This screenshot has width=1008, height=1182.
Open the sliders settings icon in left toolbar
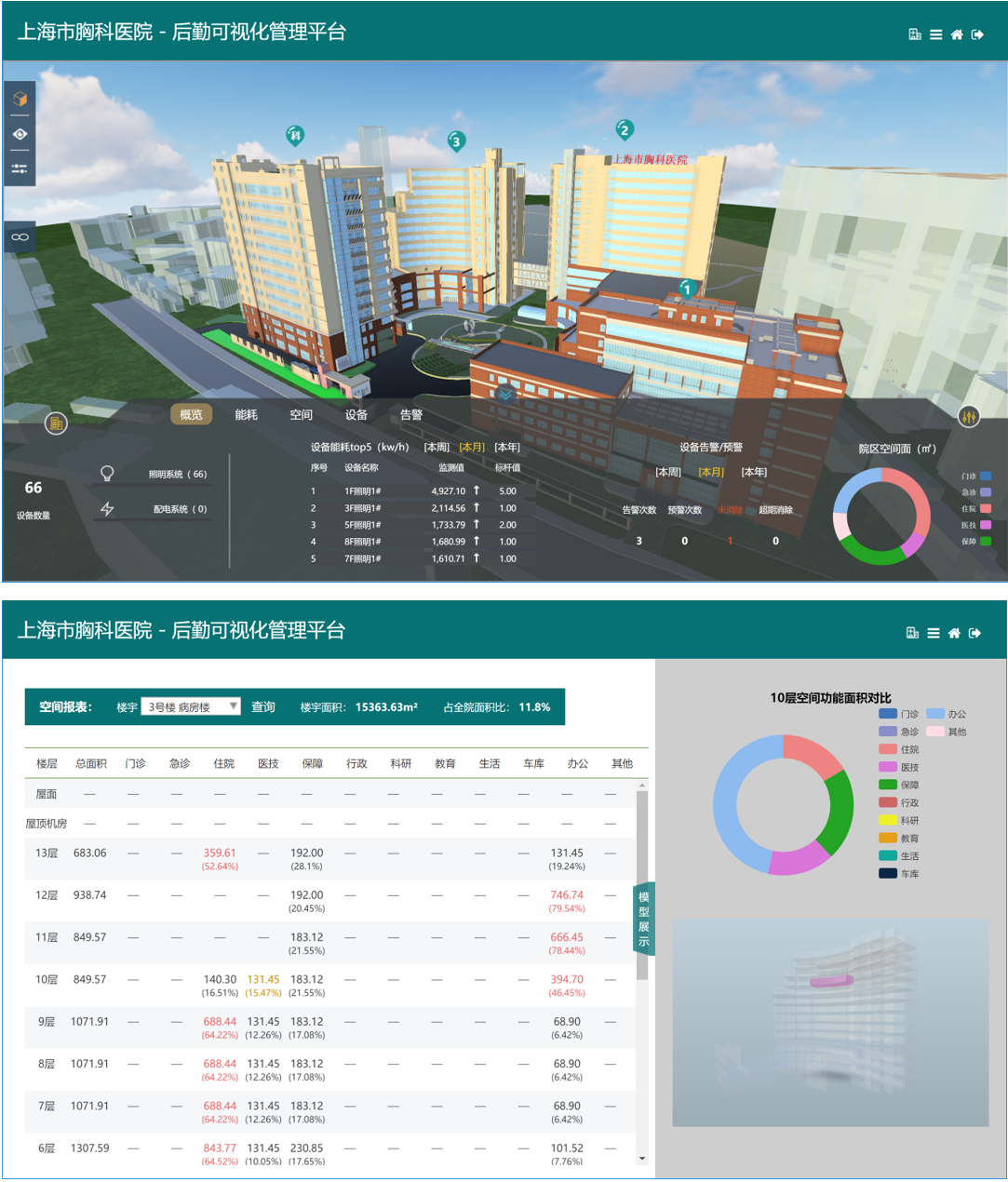pyautogui.click(x=20, y=169)
